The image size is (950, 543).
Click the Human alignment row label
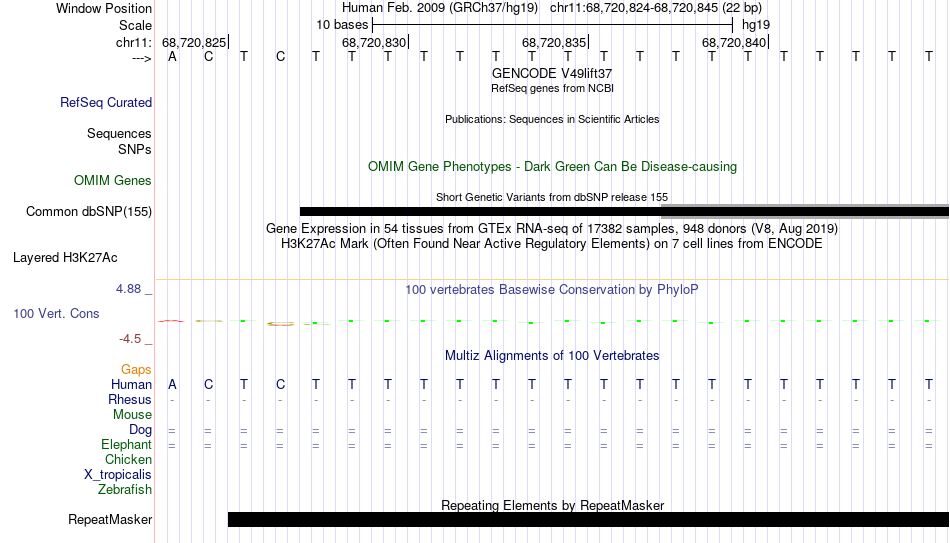tap(131, 385)
